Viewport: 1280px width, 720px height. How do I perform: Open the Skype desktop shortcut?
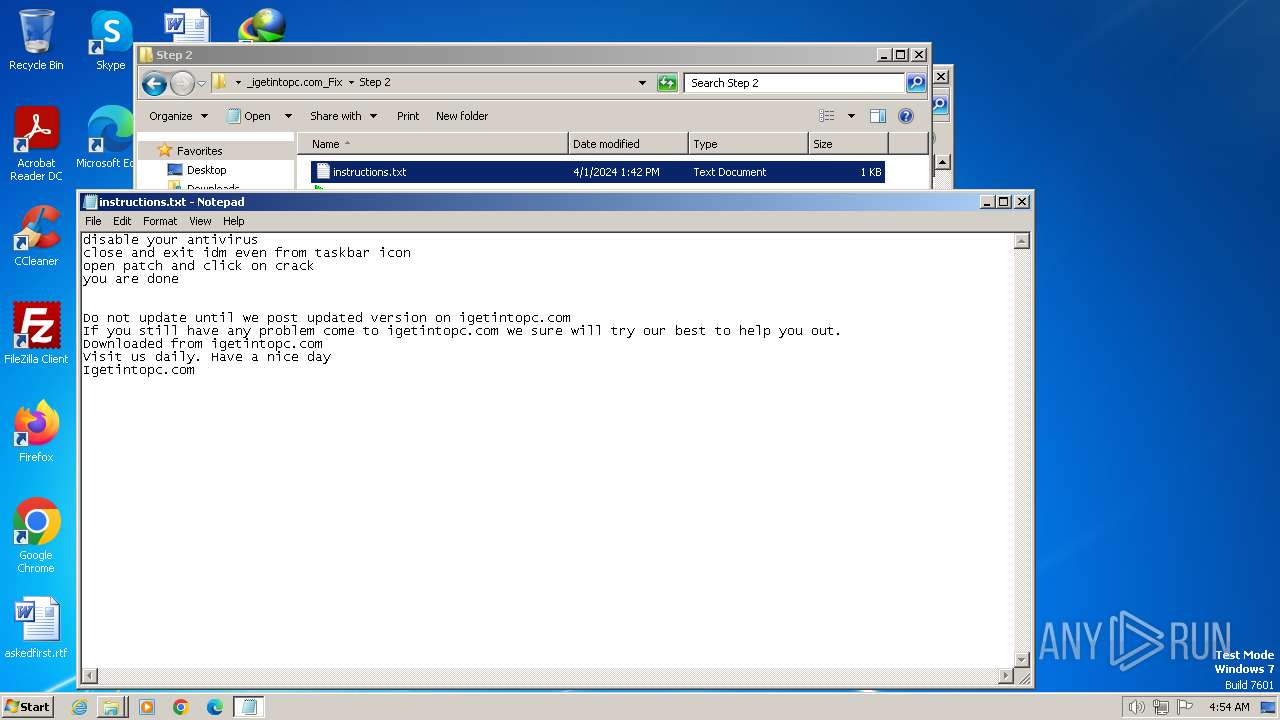click(110, 40)
